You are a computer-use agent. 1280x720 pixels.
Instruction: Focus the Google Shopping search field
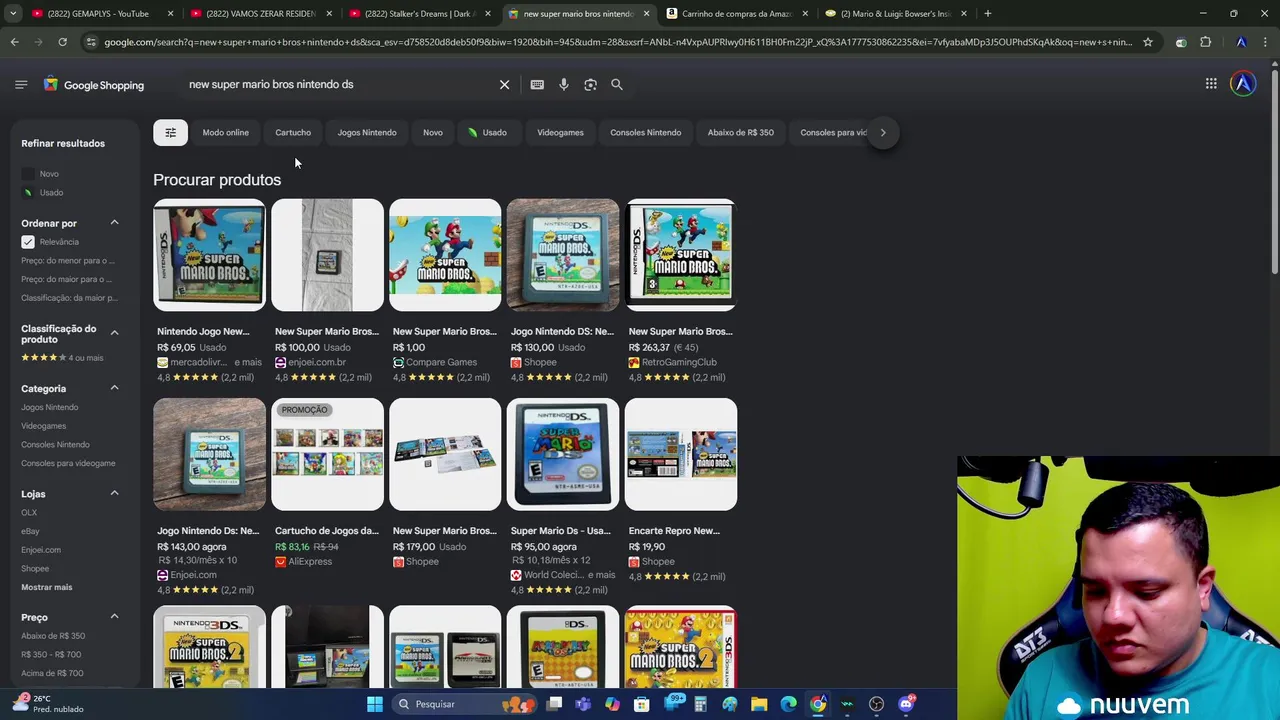point(340,85)
